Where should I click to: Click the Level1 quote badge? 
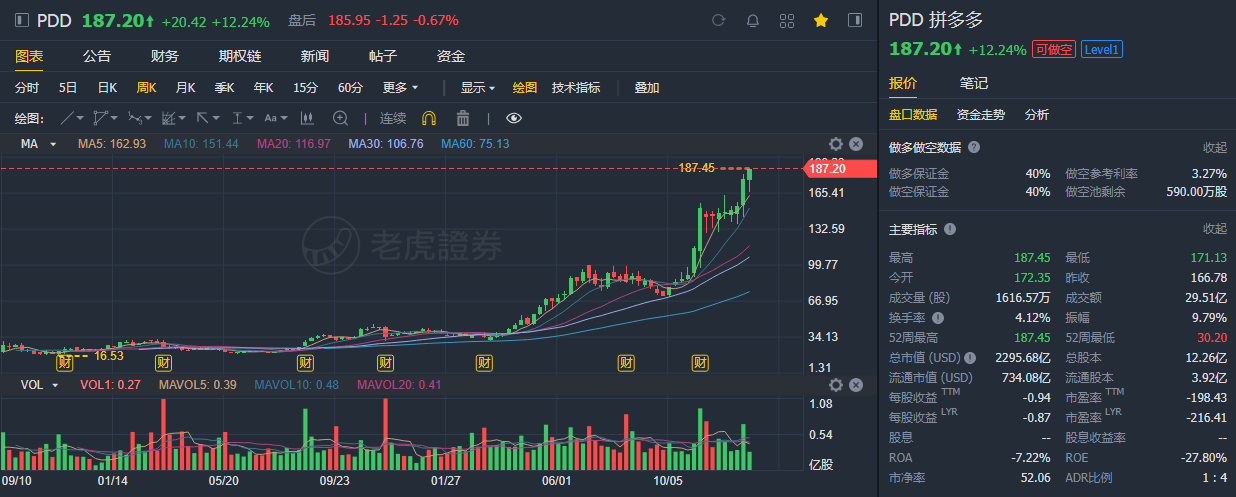coord(1102,49)
